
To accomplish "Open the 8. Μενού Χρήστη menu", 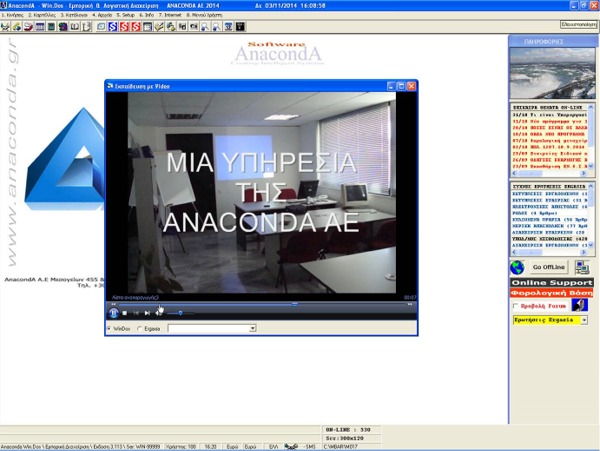I will 204,15.
